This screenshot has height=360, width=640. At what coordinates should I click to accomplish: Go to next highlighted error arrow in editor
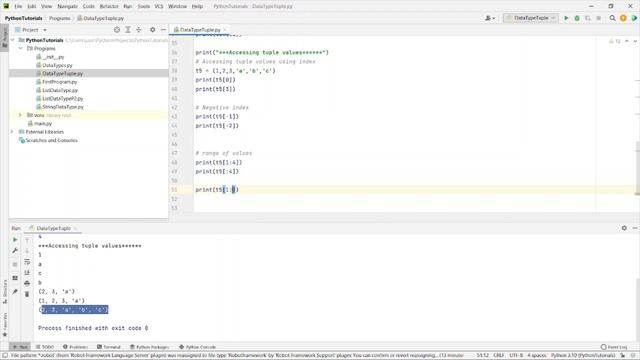[635, 41]
